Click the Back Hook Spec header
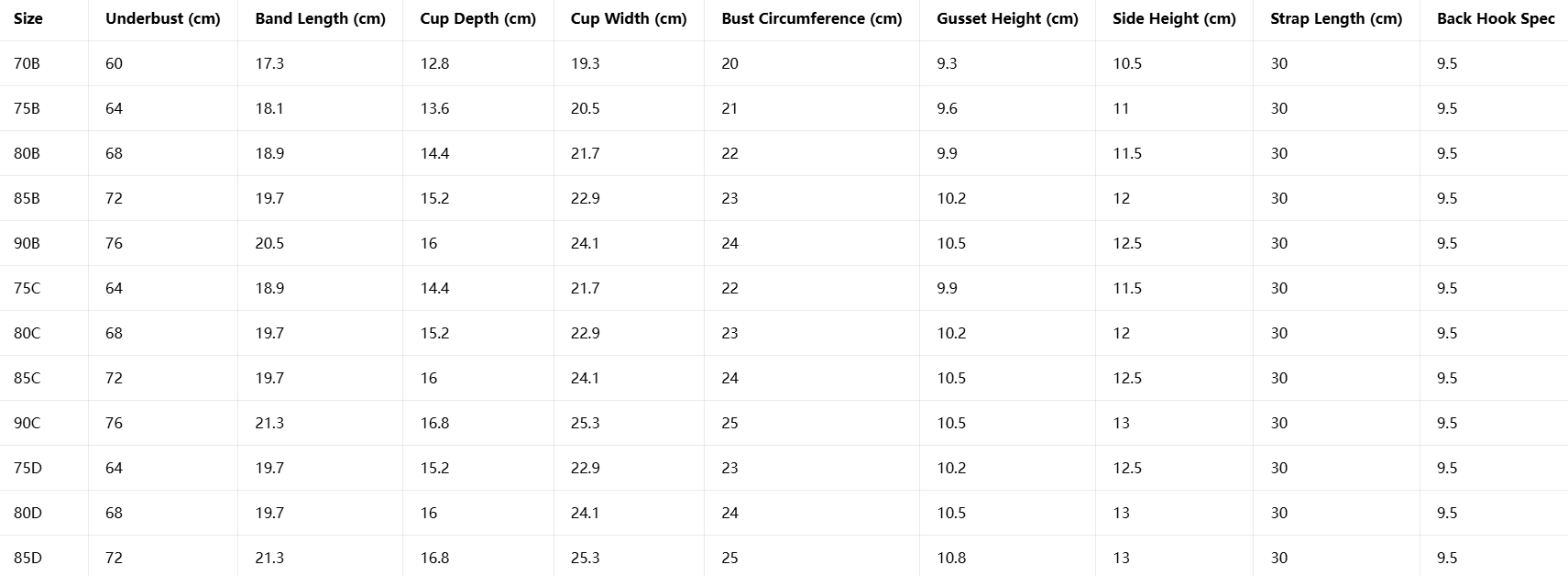This screenshot has width=1568, height=576. coord(1496,18)
